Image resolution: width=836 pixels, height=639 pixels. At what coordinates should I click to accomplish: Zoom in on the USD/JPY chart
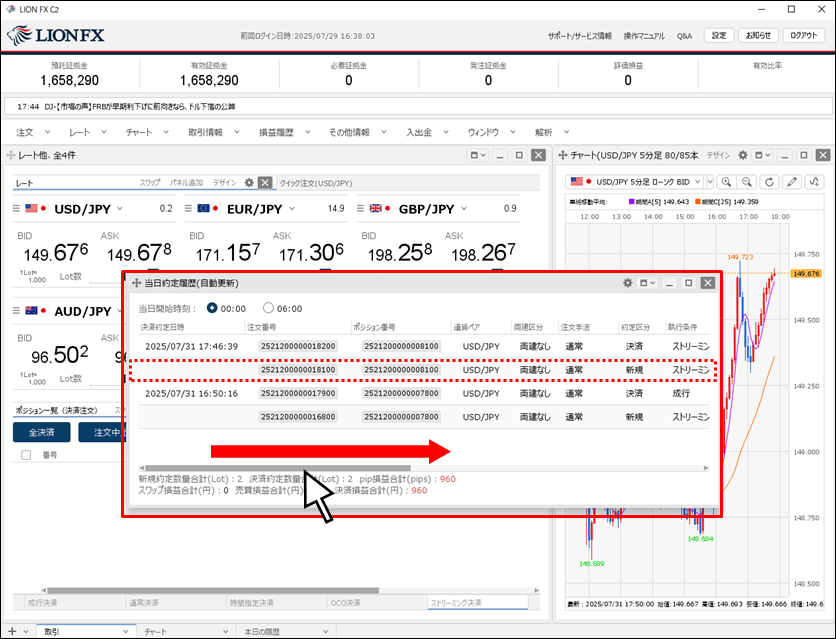click(725, 182)
